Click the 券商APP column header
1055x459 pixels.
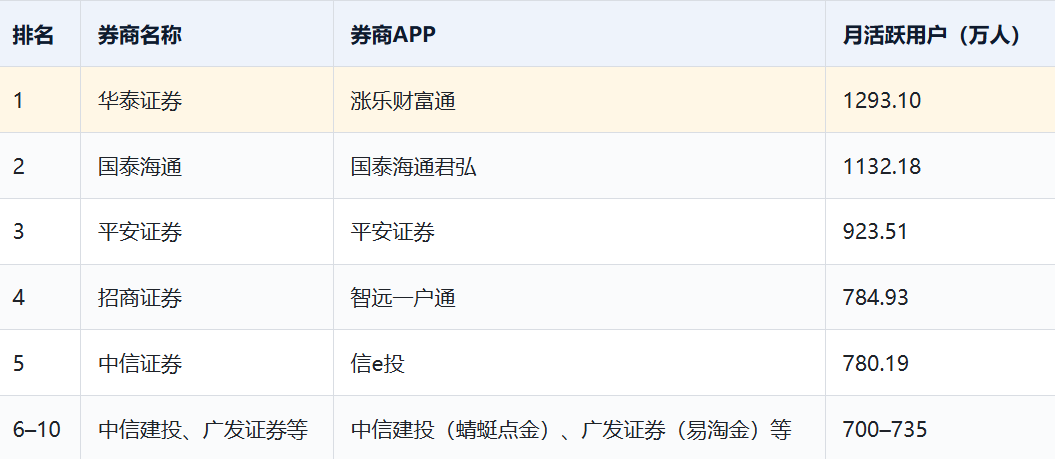(x=579, y=34)
